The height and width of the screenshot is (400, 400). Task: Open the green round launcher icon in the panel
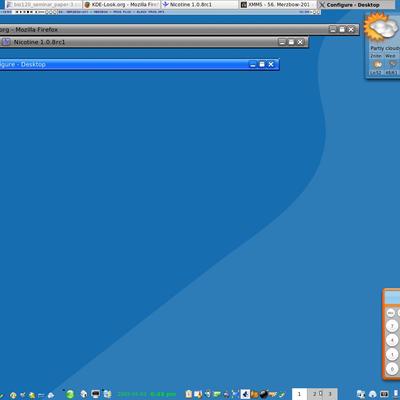pos(70,394)
